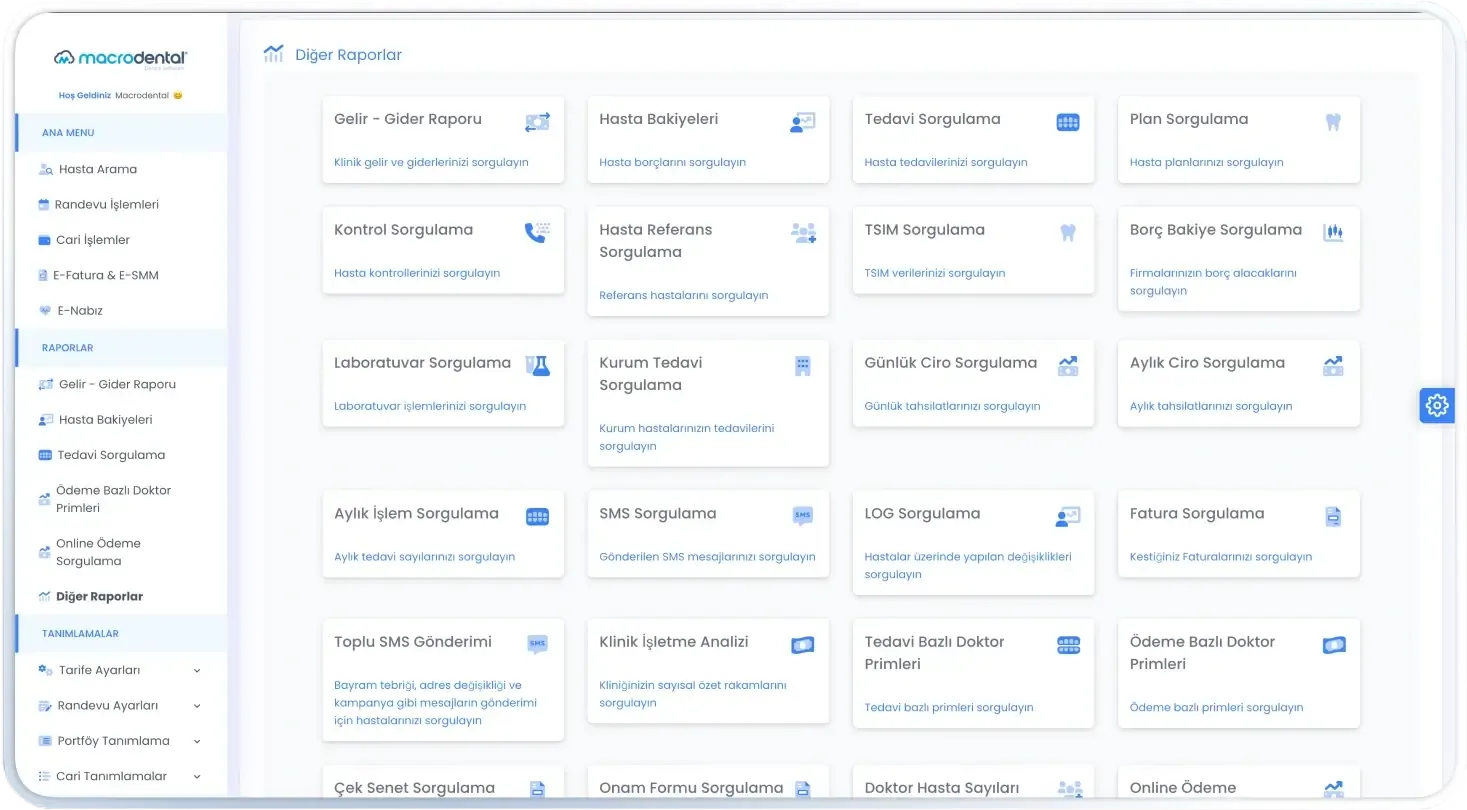This screenshot has height=810, width=1467.
Task: Open the Doktor Hasta Sayıları card title
Action: pyautogui.click(x=942, y=788)
